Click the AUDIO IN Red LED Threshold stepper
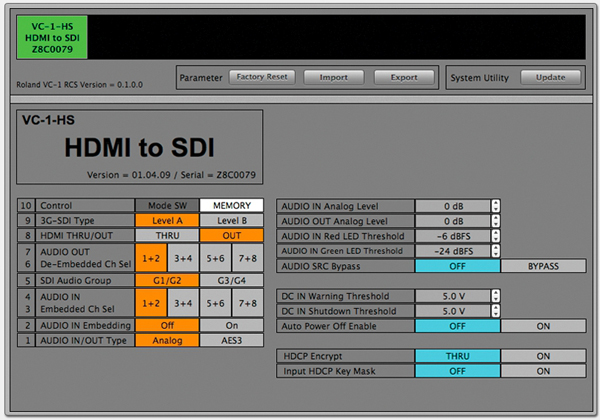 click(496, 236)
